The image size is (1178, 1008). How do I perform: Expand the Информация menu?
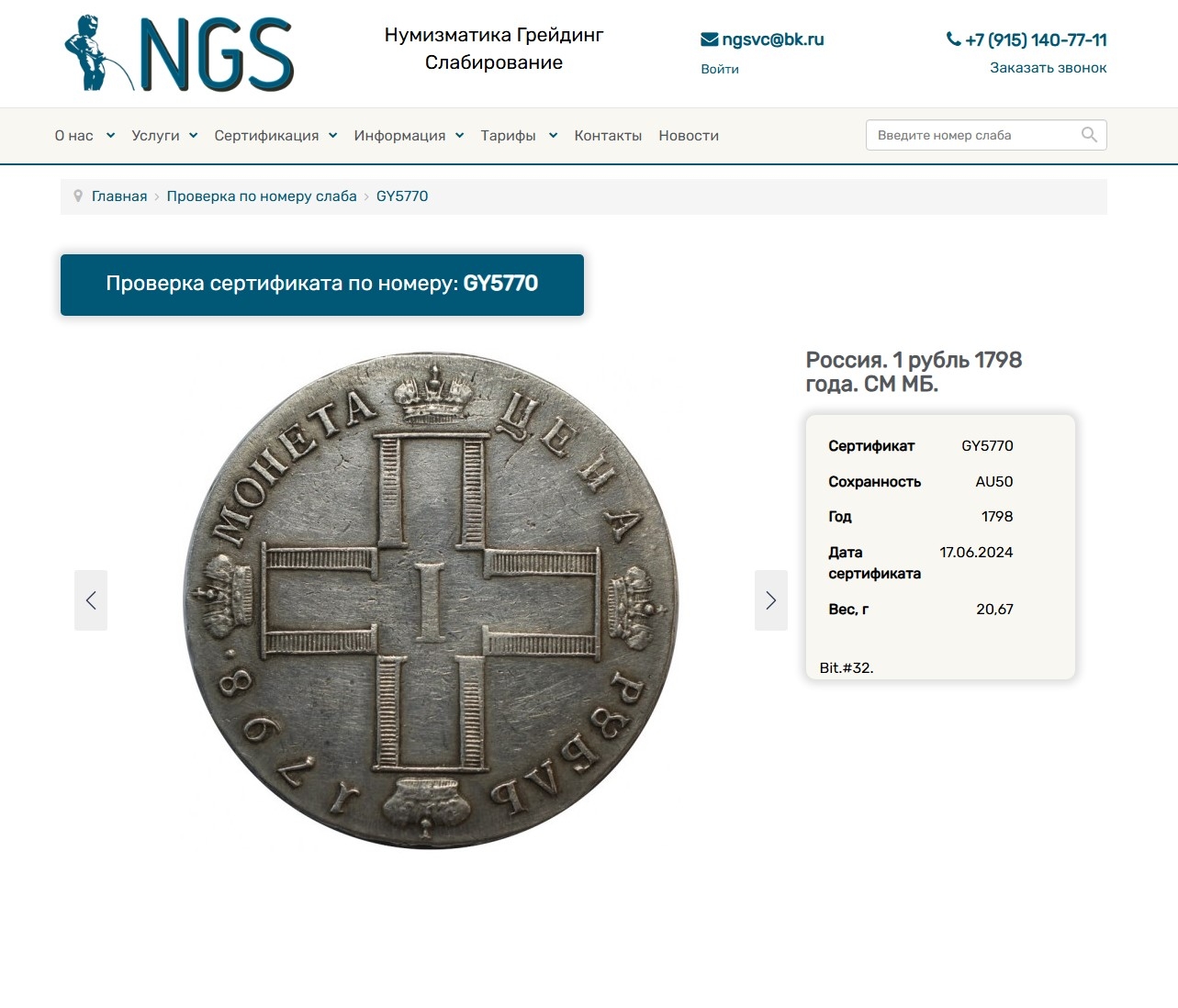[x=409, y=136]
